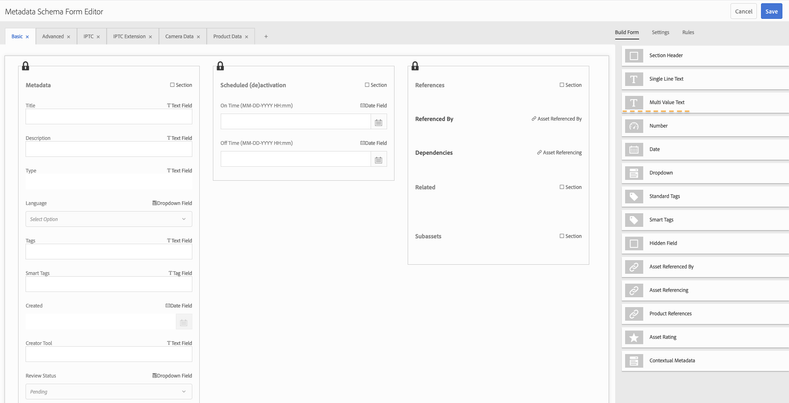The width and height of the screenshot is (789, 403).
Task: Click the Title text field
Action: point(109,117)
